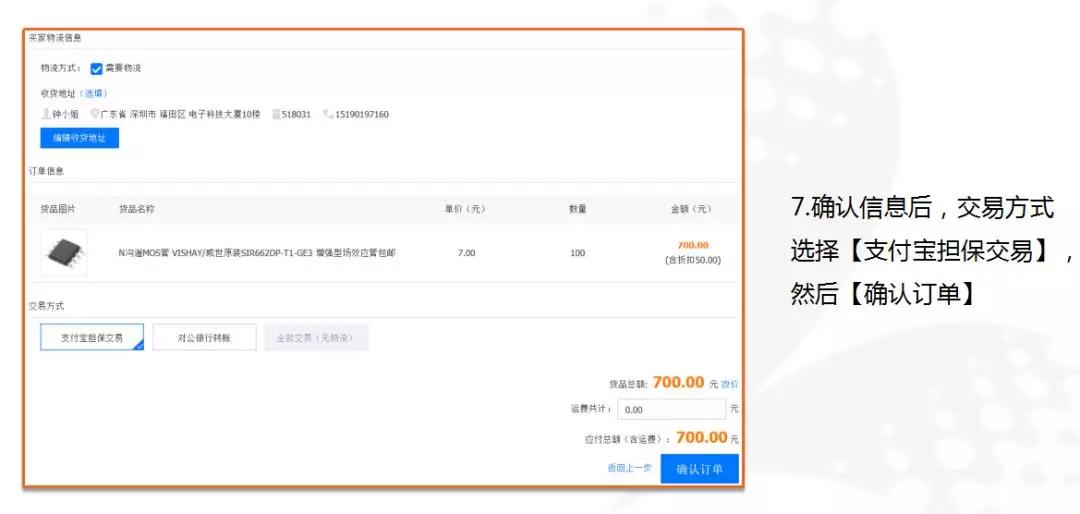Open the MOS chip product thumbnail
The width and height of the screenshot is (1080, 514).
(x=64, y=253)
